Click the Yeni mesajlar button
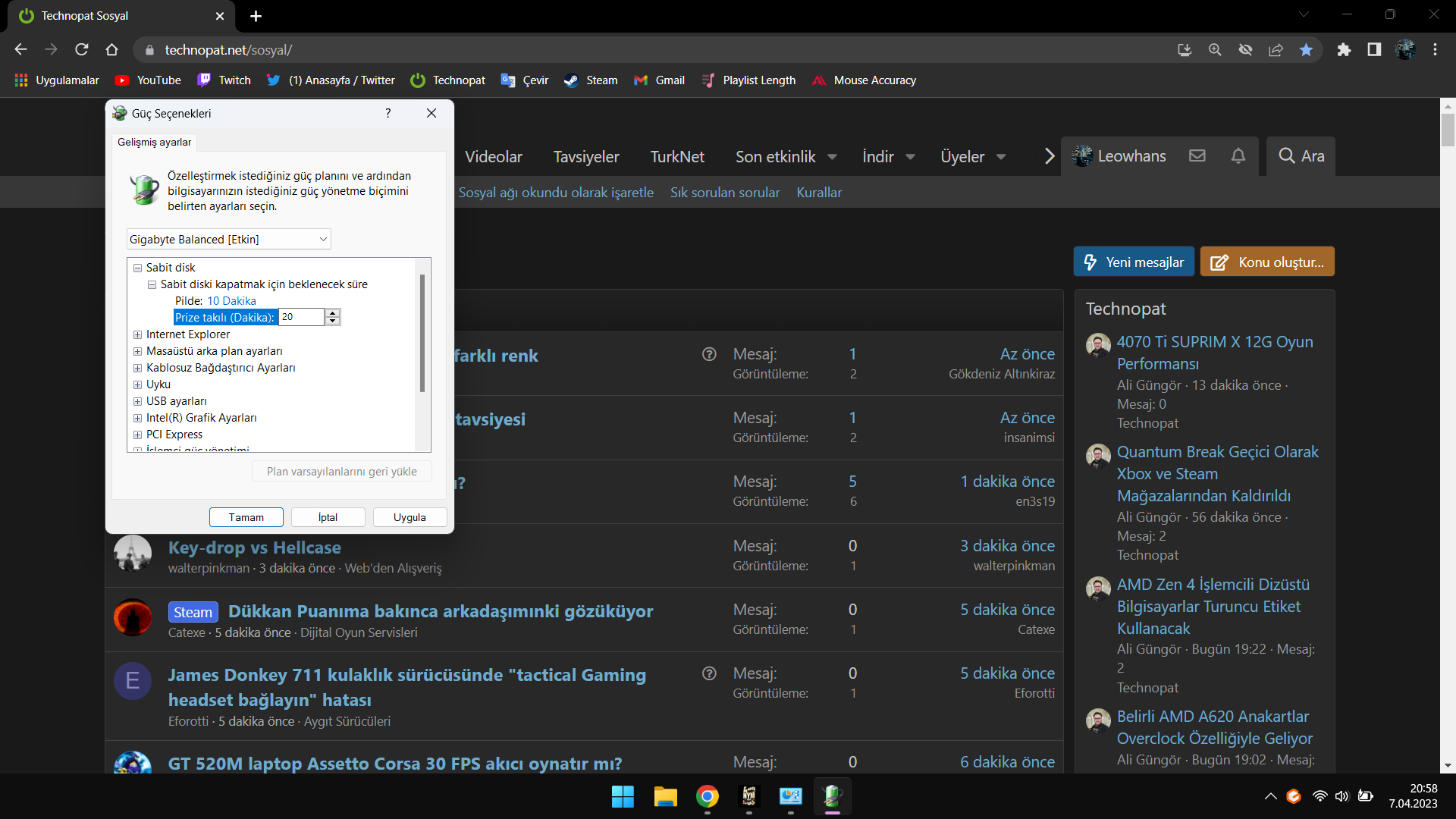Screen dimensions: 1456x819 click(x=1134, y=262)
